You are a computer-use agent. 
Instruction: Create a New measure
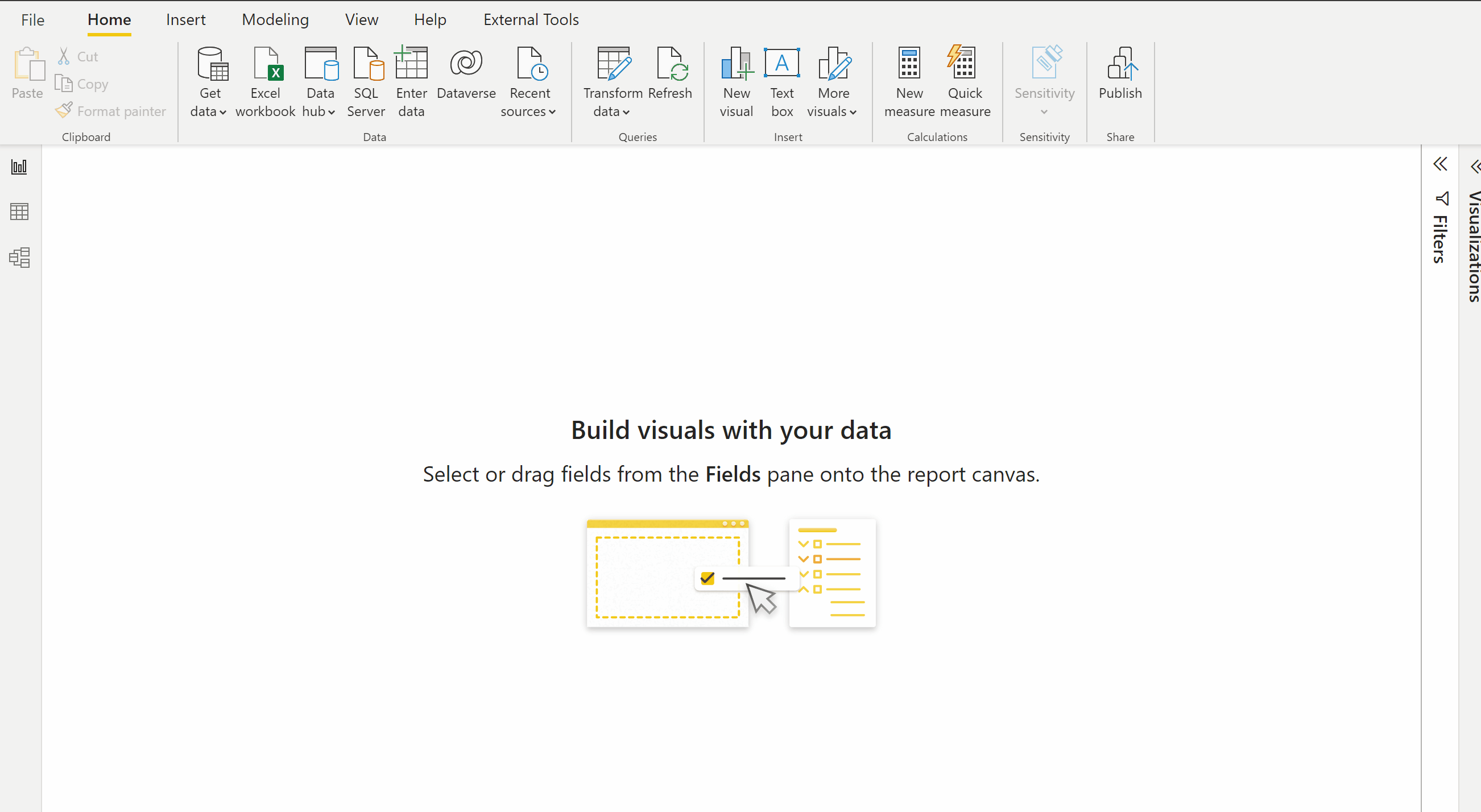coord(909,82)
